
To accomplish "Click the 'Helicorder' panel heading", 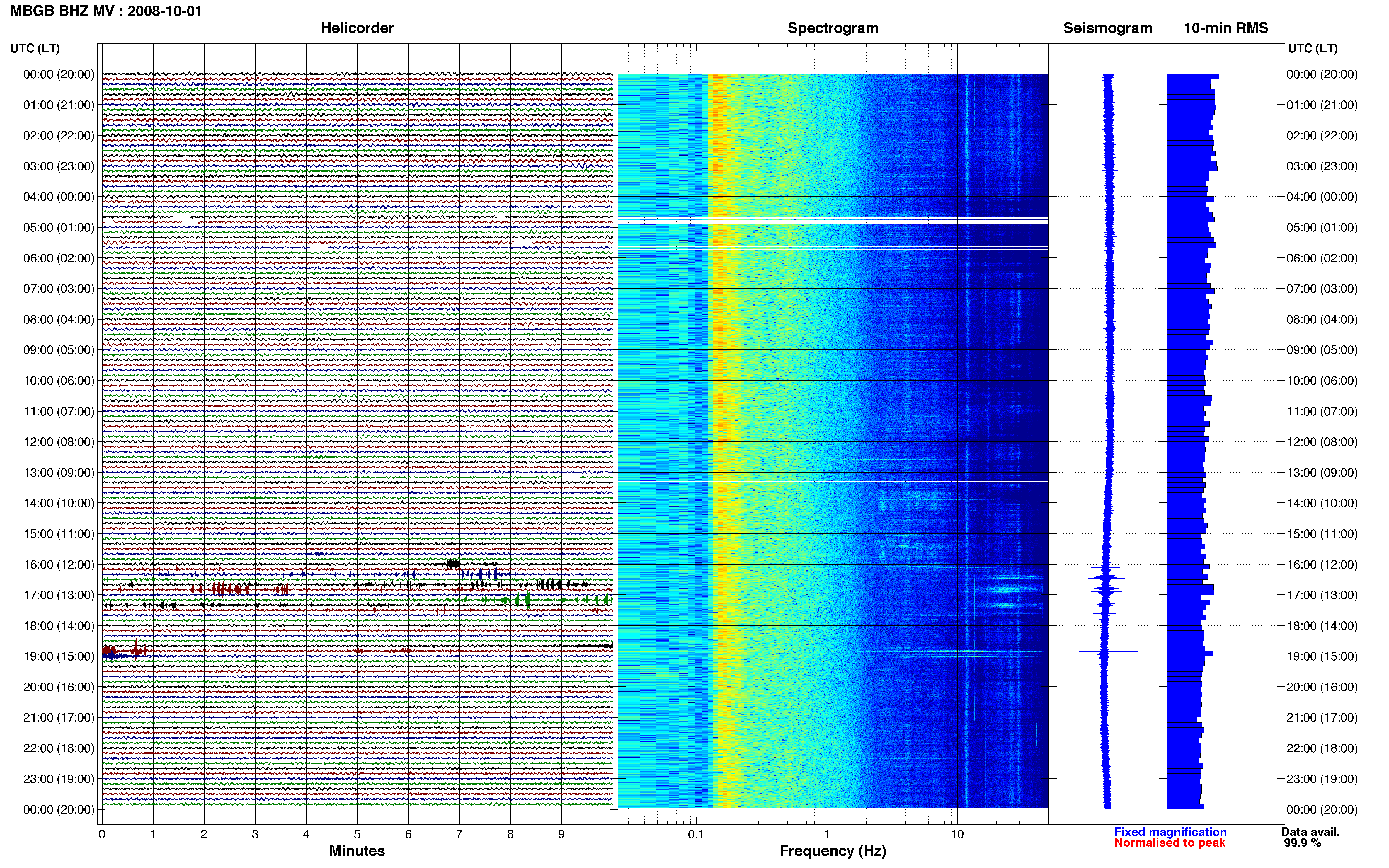I will [357, 28].
